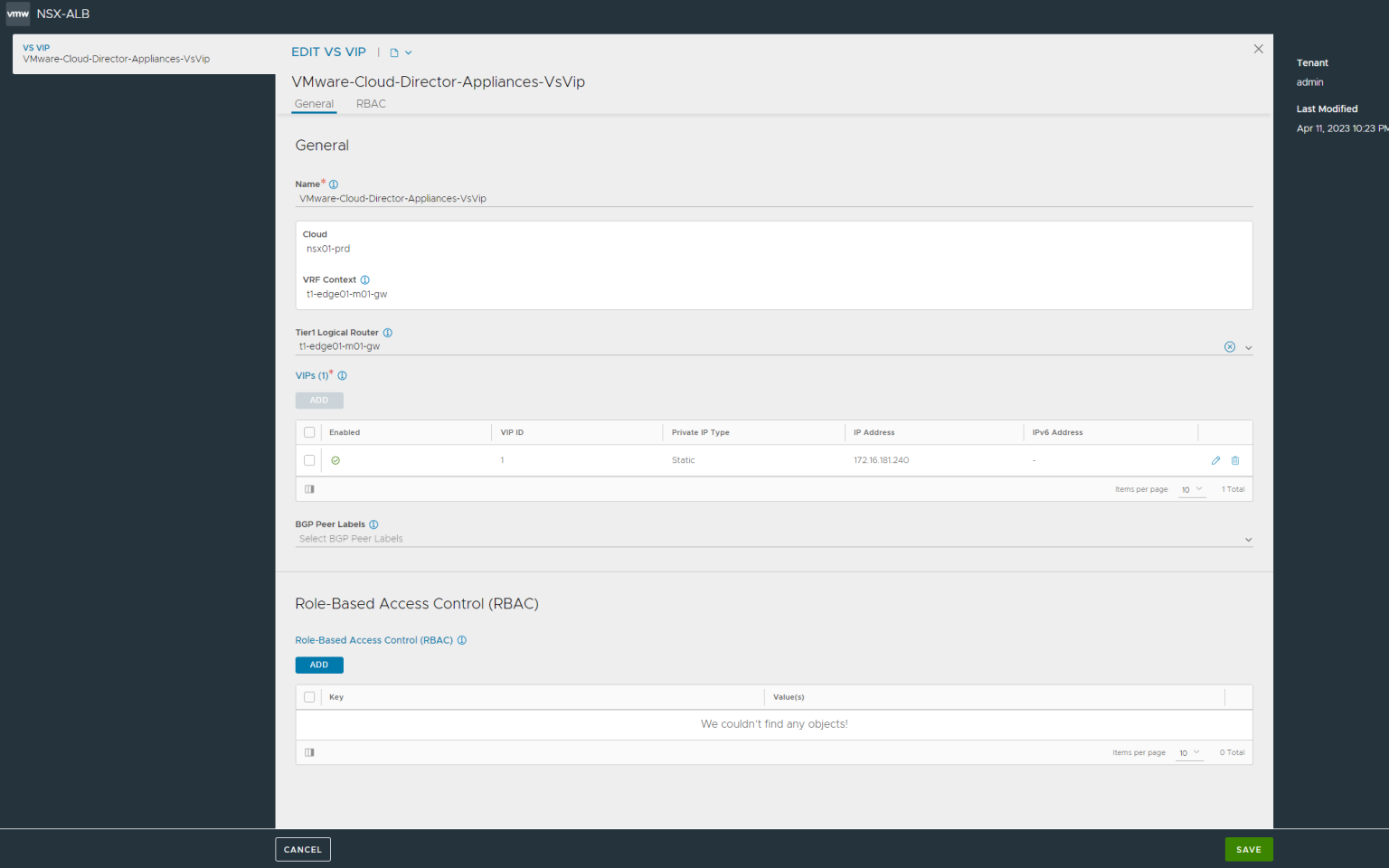Select the General tab
The width and height of the screenshot is (1389, 868).
pyautogui.click(x=314, y=103)
